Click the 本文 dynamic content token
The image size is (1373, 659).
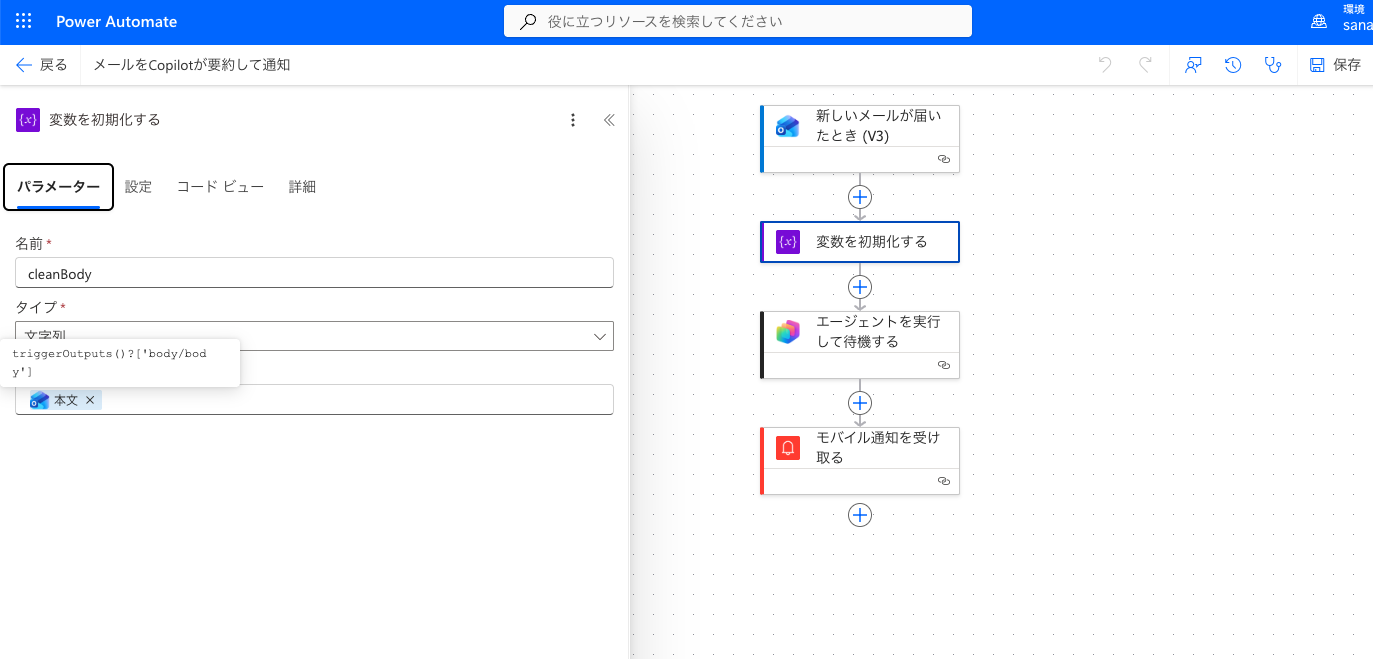click(x=66, y=400)
